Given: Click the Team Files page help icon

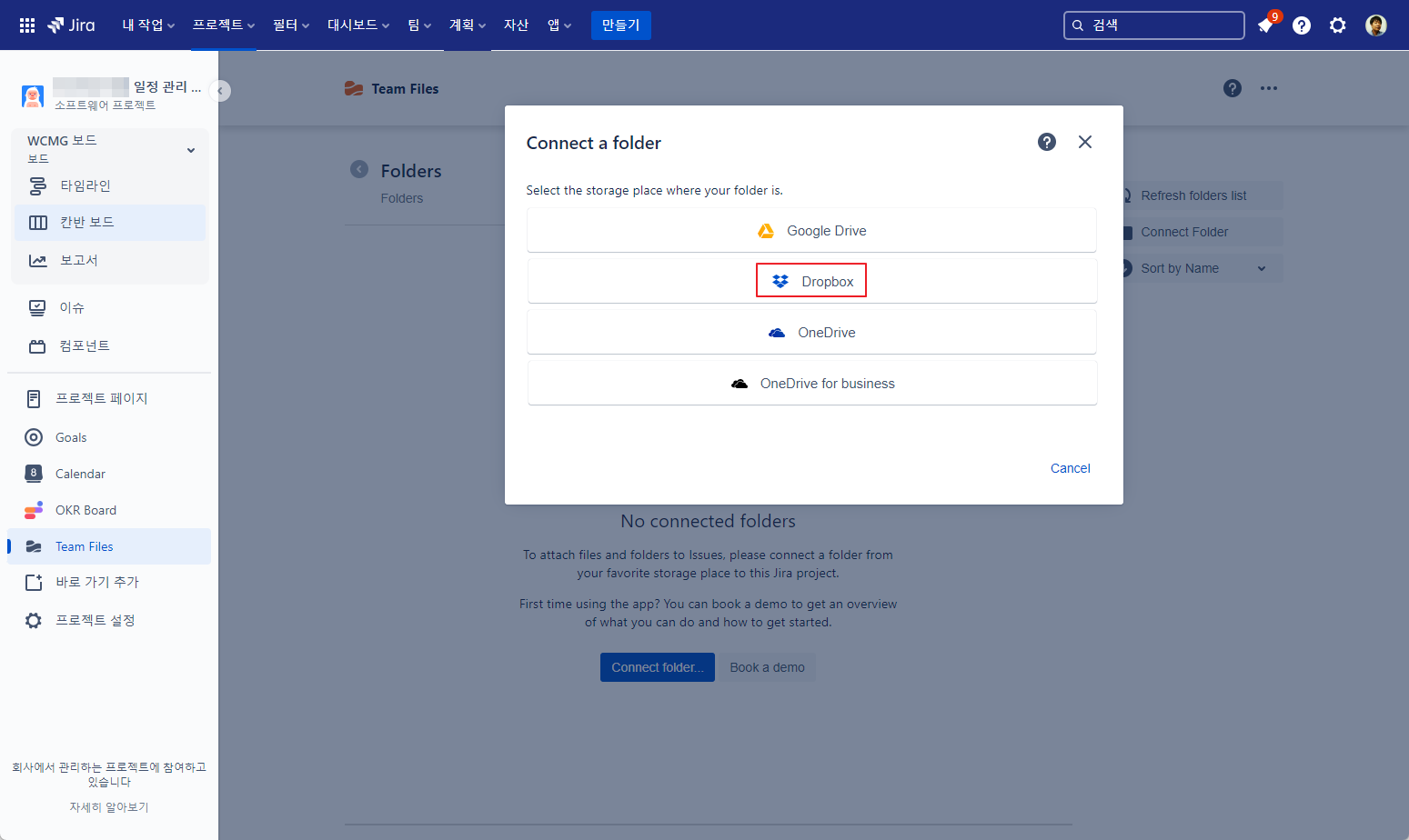Looking at the screenshot, I should [x=1233, y=88].
